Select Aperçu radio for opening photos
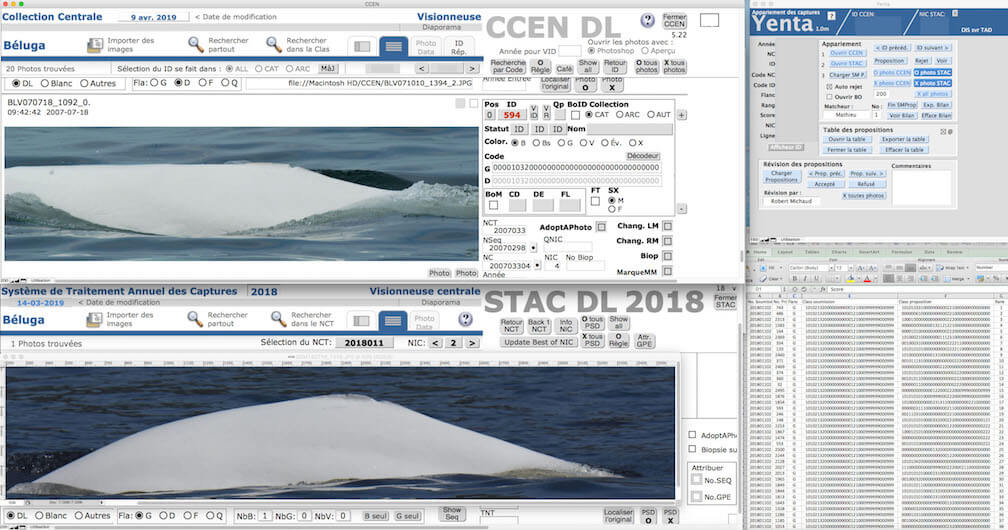This screenshot has width=1008, height=530. point(645,51)
